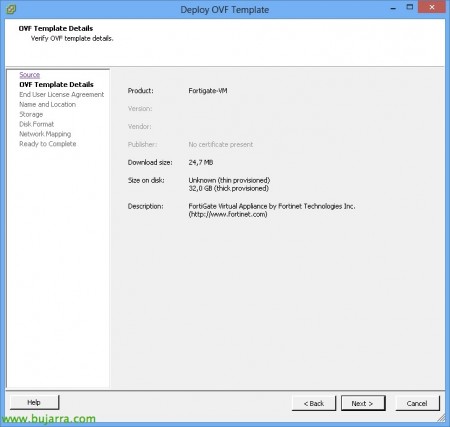Select End User License Agreement step
Screen dimensions: 450x427
(x=62, y=94)
